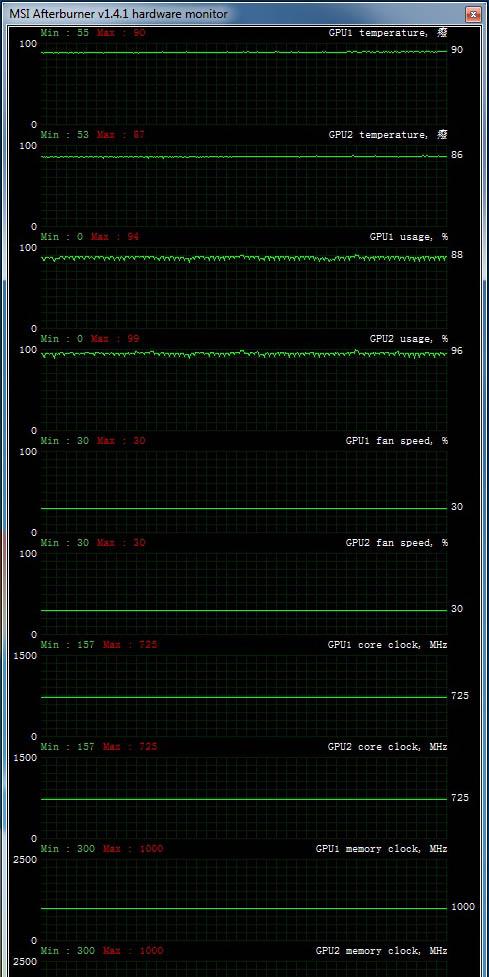
Task: Click the GPU2 usage, % graph label
Action: [409, 339]
